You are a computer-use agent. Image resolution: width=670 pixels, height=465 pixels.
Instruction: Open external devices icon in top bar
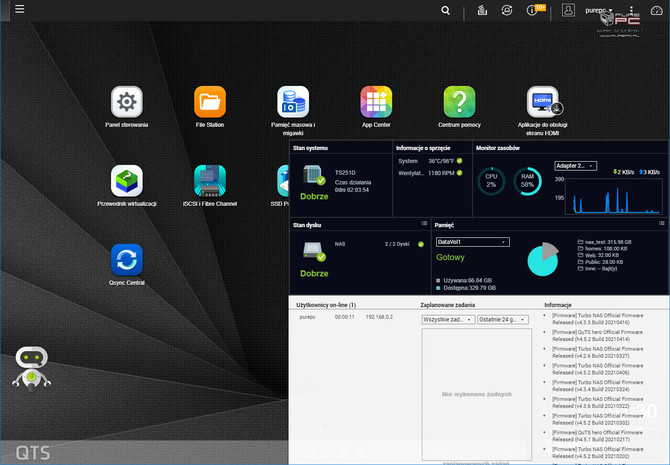[x=507, y=10]
